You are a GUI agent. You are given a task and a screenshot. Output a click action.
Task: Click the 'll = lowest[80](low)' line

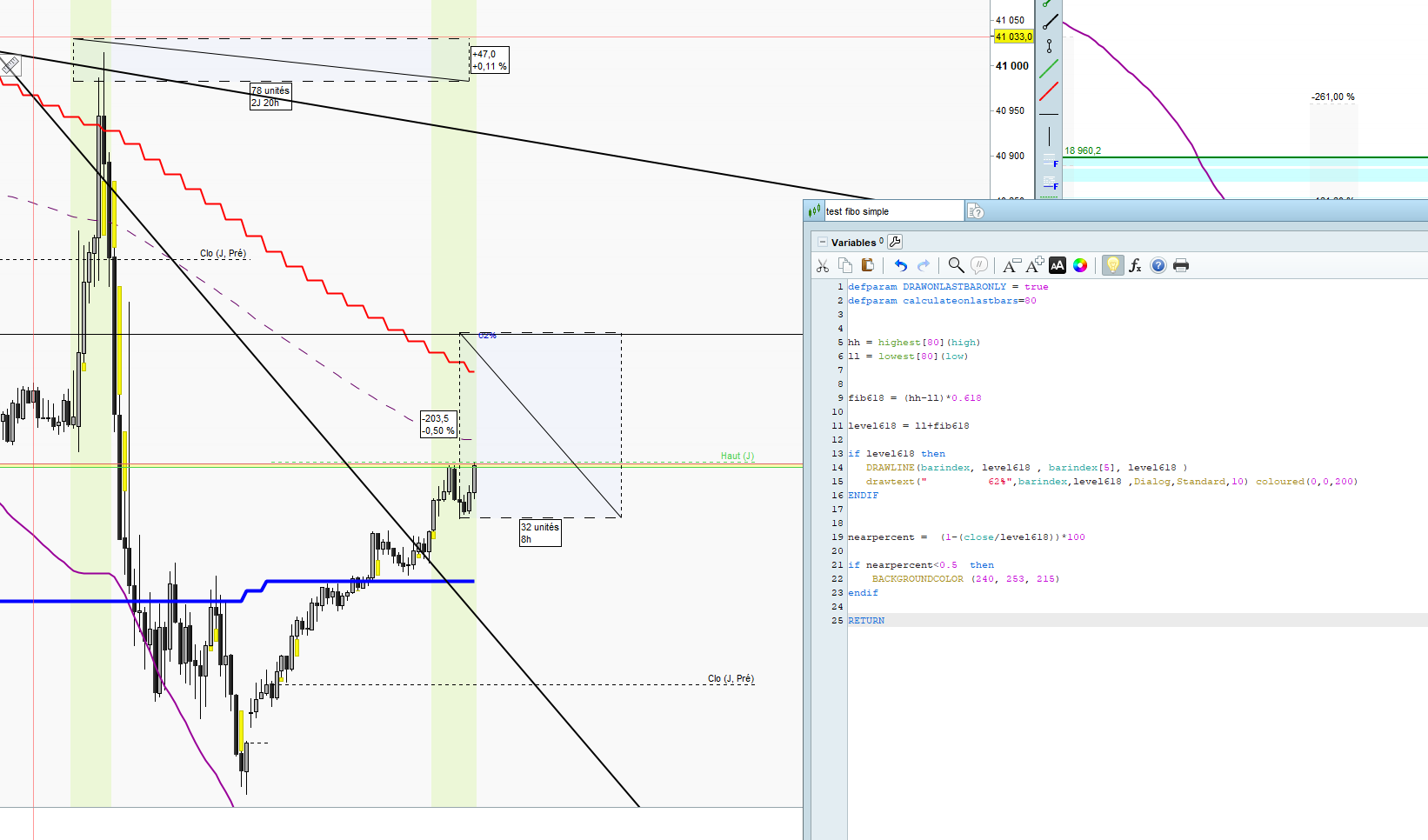click(x=908, y=357)
